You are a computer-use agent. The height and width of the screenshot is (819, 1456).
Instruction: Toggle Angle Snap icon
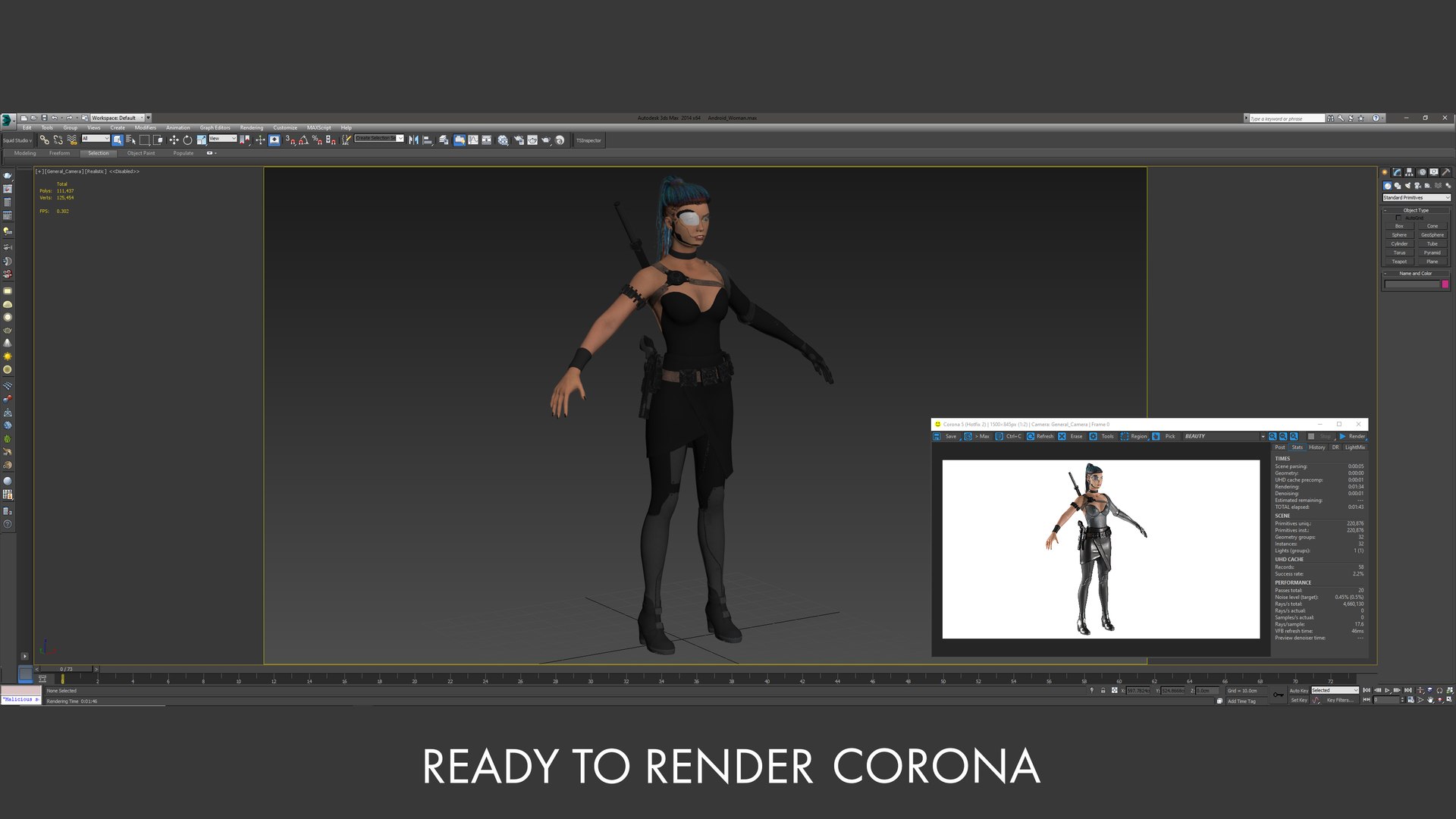pyautogui.click(x=303, y=140)
